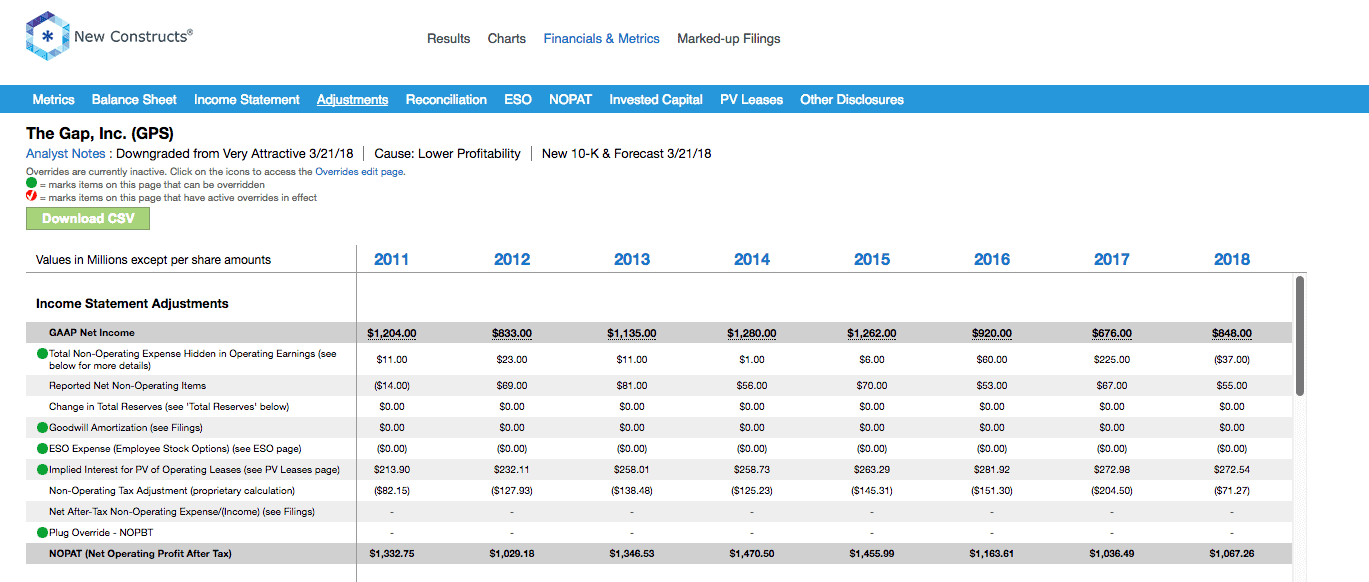Screen dimensions: 1369x582
Task: Click the 2012 column header
Action: pos(511,259)
